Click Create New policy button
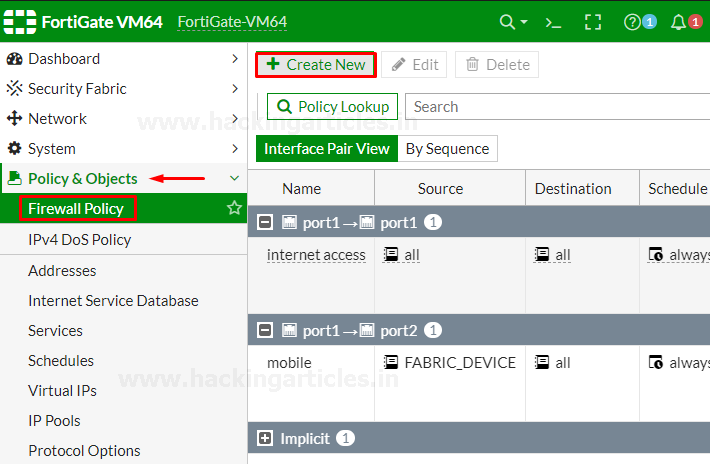Image resolution: width=710 pixels, height=464 pixels. pos(316,65)
